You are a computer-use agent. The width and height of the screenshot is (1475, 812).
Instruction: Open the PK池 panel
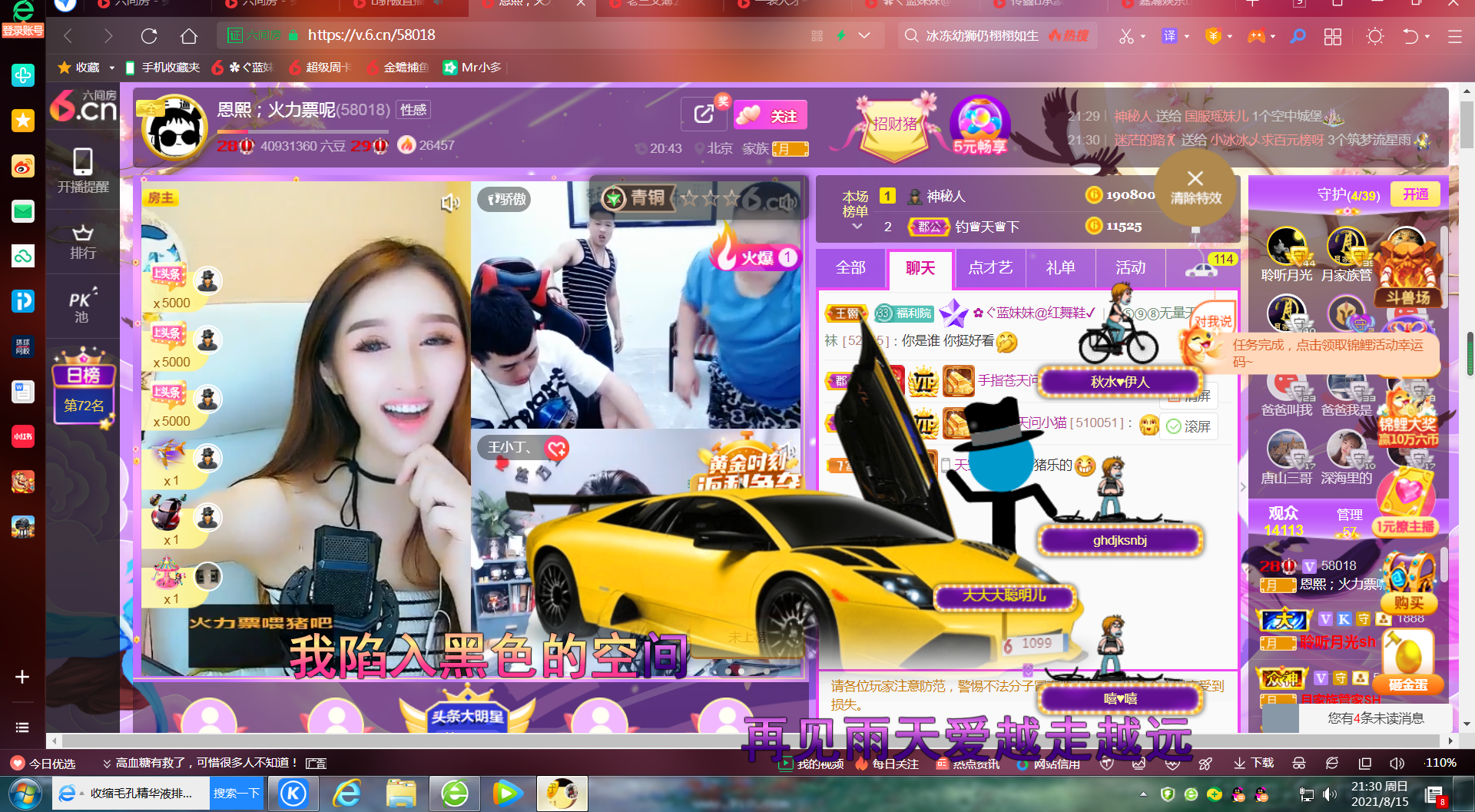point(83,306)
